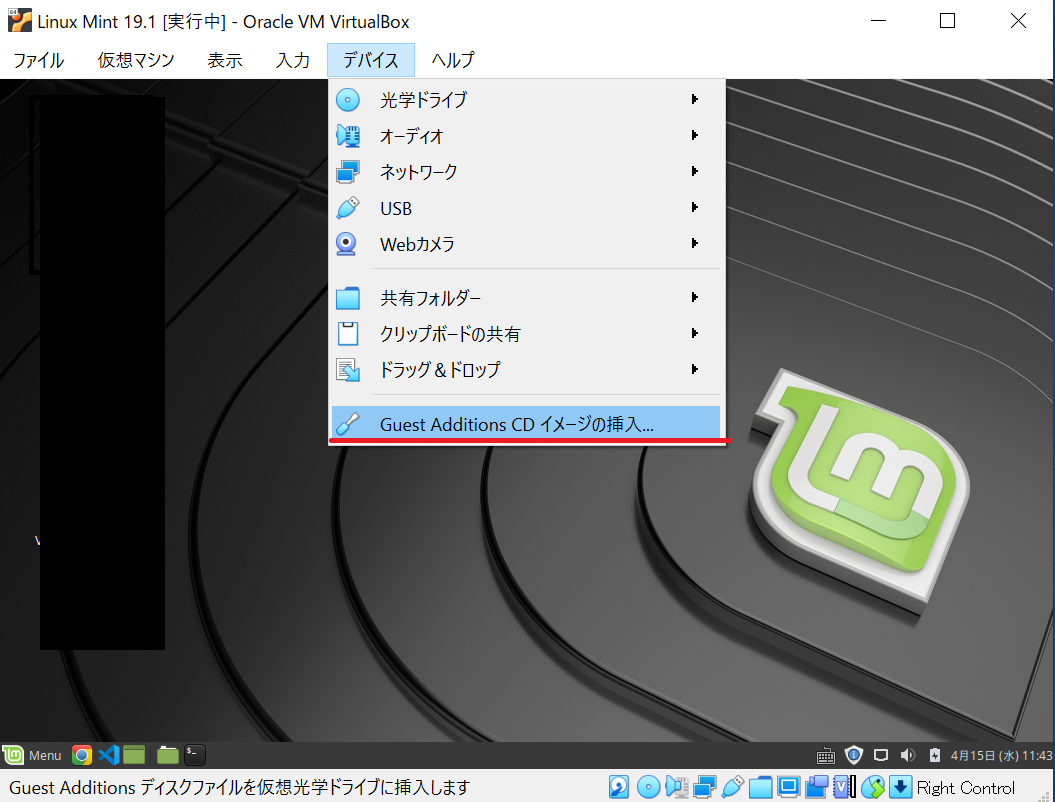Viewport: 1055px width, 802px height.
Task: Click the 共有フォルダー folder icon in menu
Action: (348, 298)
